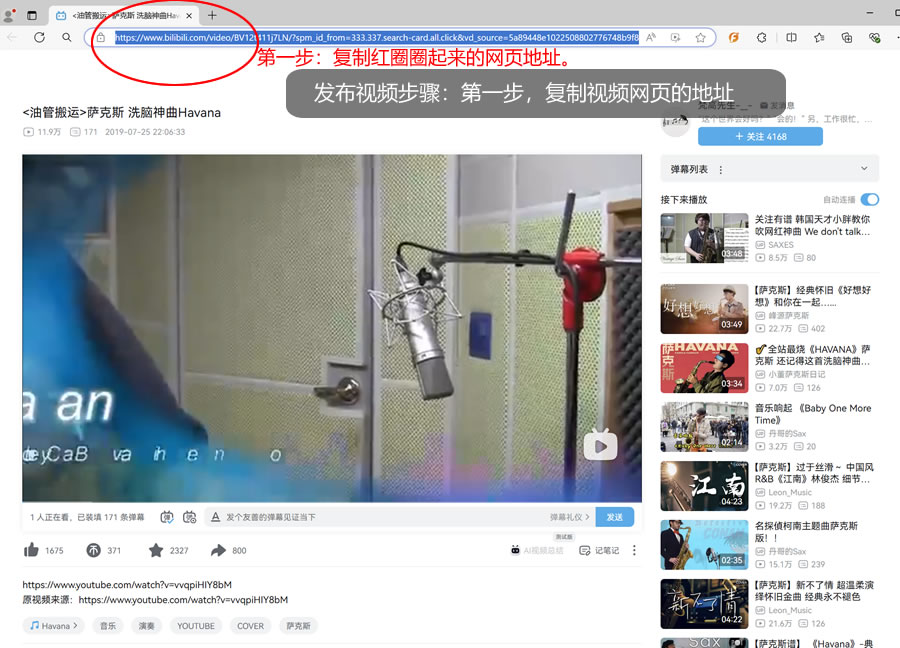
Task: Favorite the video with star icon
Action: (156, 550)
